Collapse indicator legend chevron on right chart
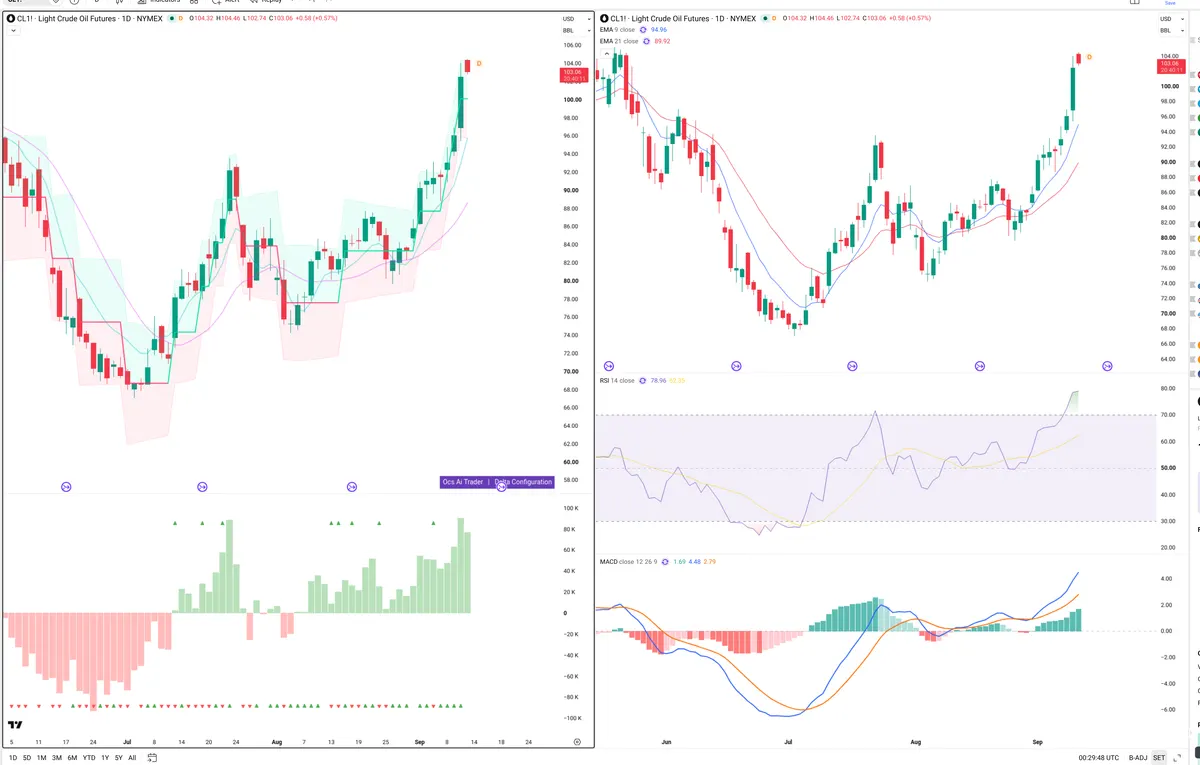 click(x=606, y=54)
